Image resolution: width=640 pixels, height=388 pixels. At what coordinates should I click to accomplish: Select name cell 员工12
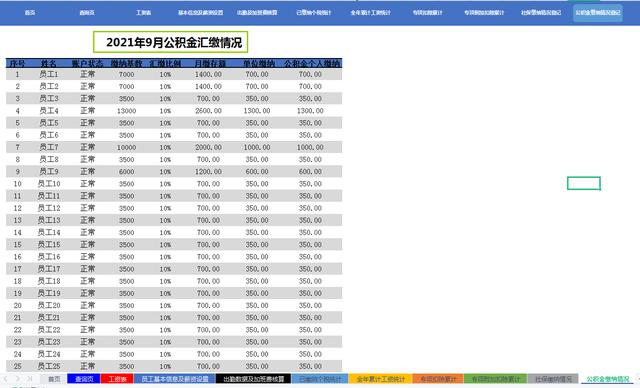click(49, 208)
